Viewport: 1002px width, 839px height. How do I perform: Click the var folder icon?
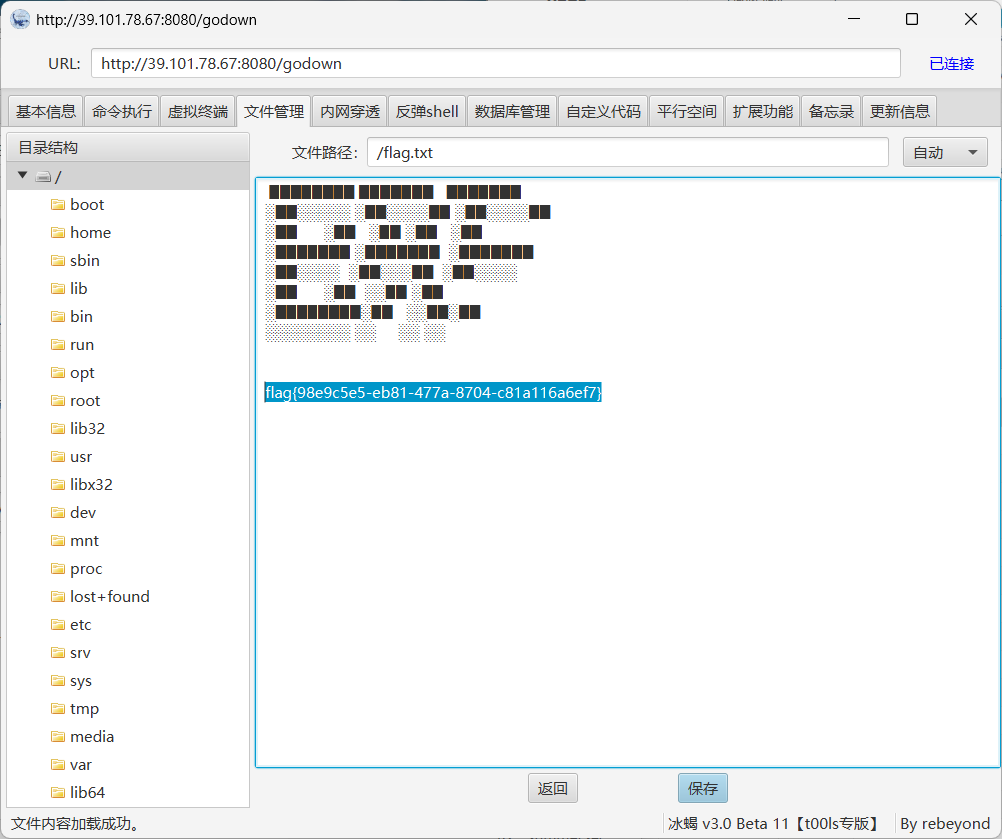click(60, 764)
